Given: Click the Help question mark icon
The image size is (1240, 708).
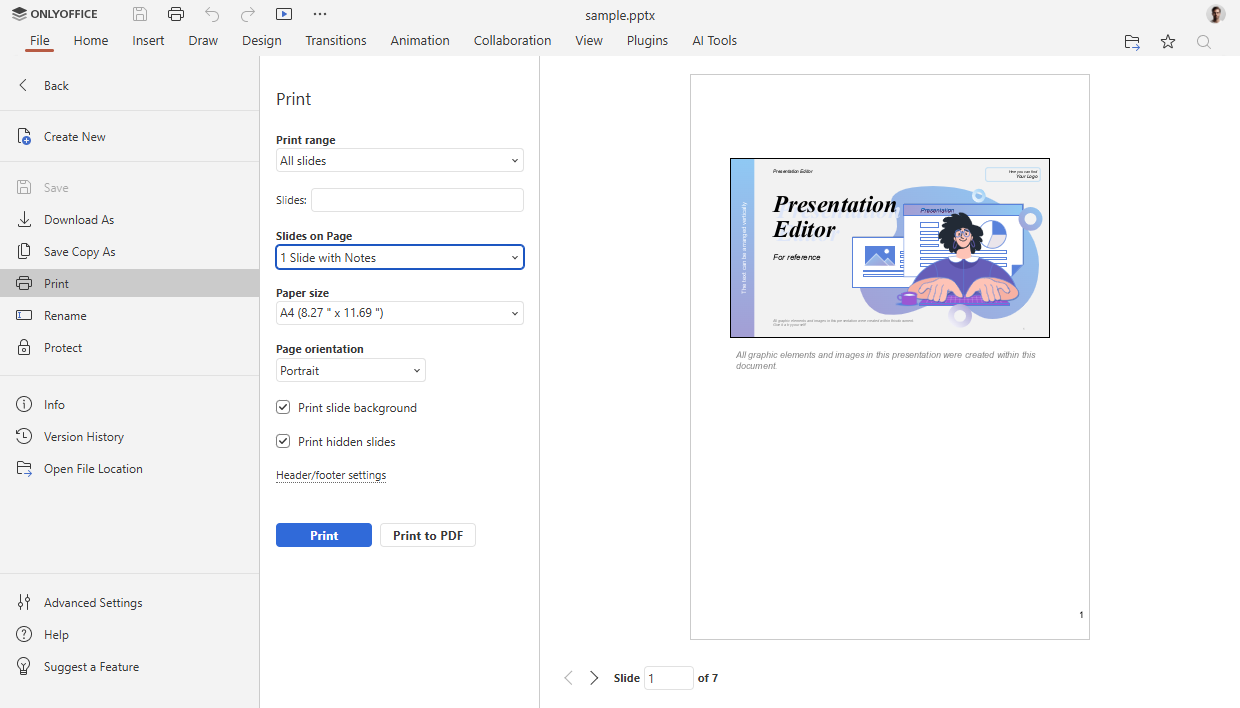Looking at the screenshot, I should [24, 635].
